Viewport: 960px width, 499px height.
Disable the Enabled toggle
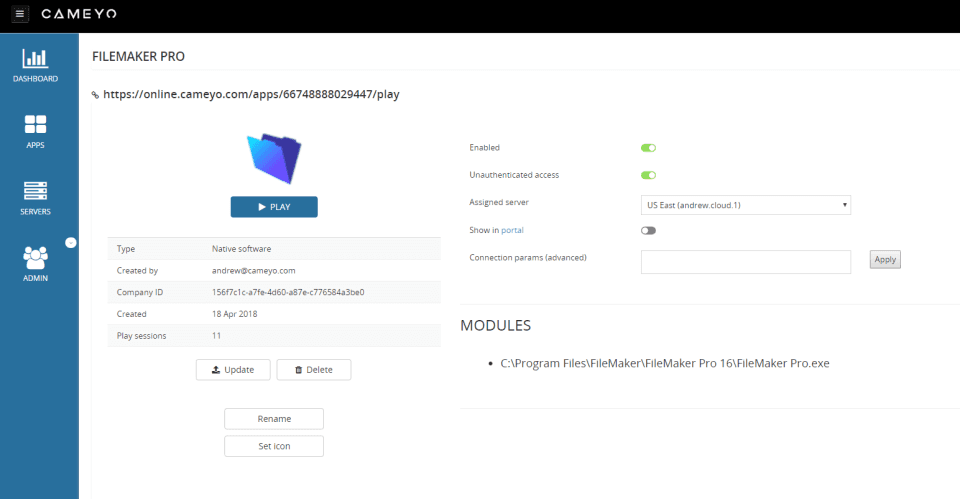point(648,148)
